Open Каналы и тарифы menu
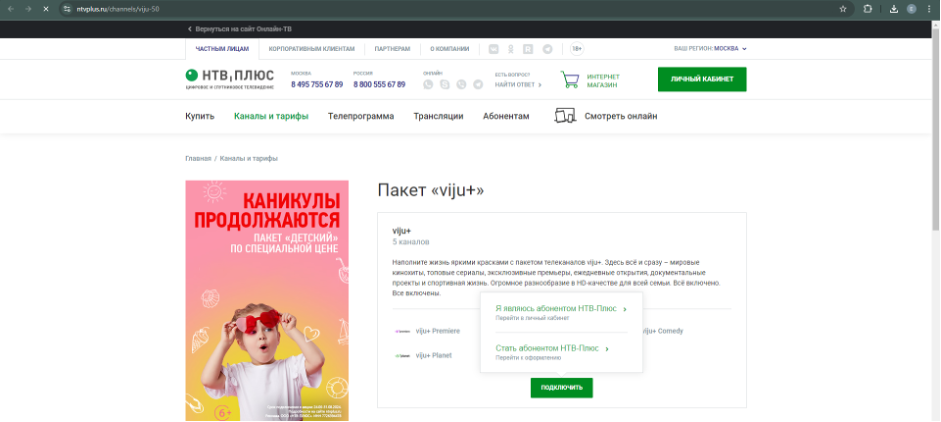 pyautogui.click(x=271, y=116)
